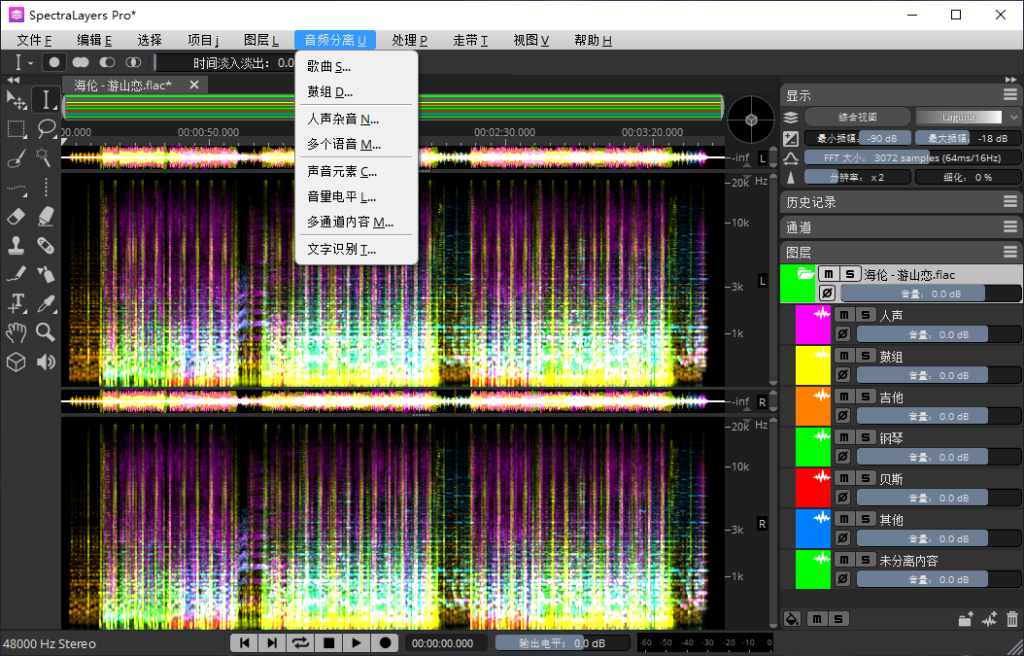The image size is (1024, 656).
Task: Click the 输出电平 output level control
Action: pos(562,643)
